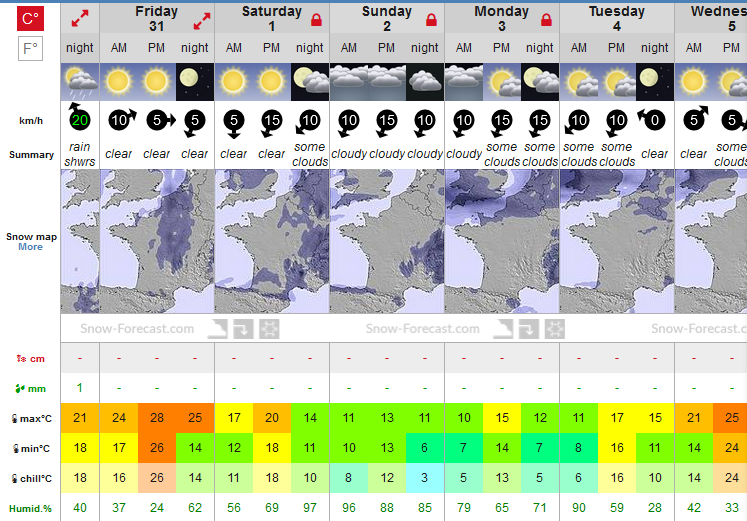This screenshot has height=521, width=747.
Task: Open the Sunday snow map thumbnail
Action: [x=387, y=241]
